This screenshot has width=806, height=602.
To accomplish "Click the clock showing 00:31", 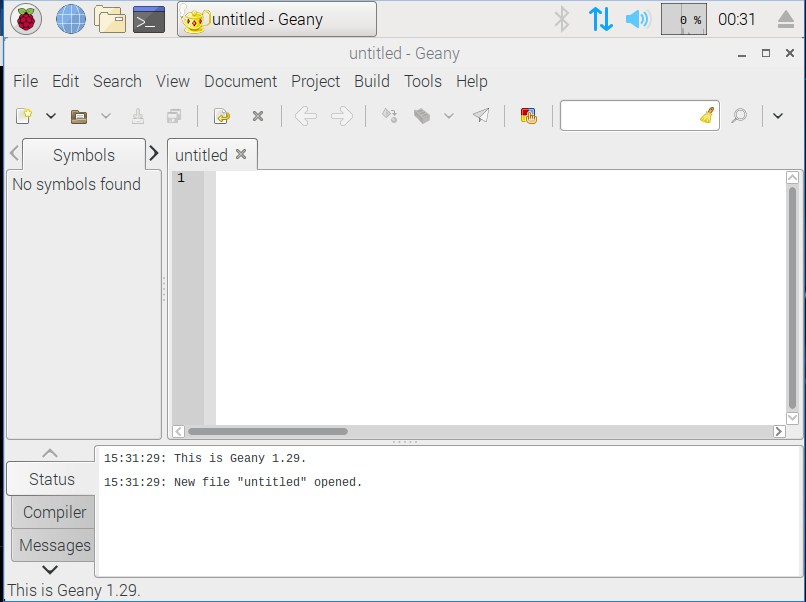I will [x=737, y=20].
